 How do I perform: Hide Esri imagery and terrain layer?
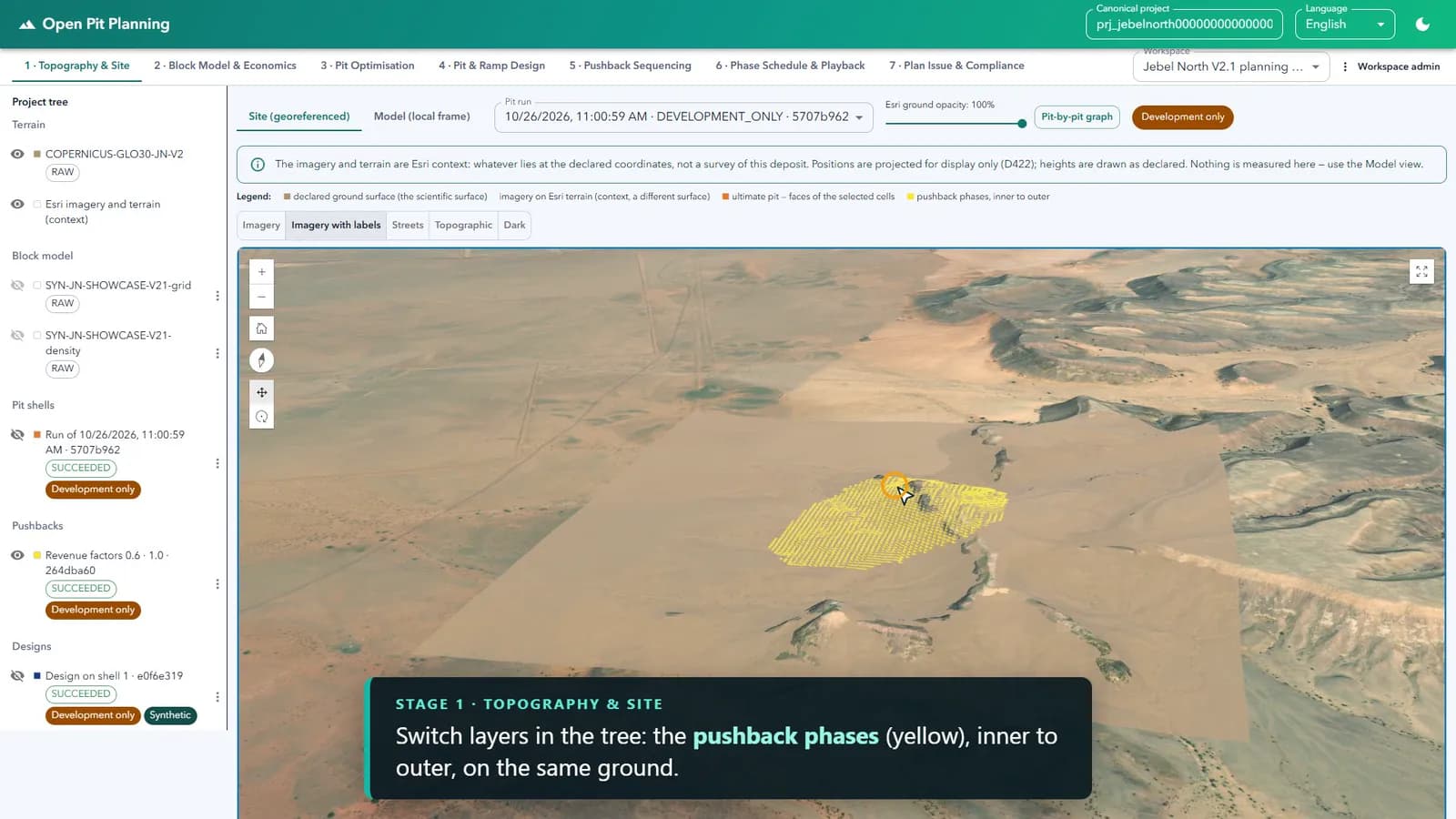pos(17,204)
